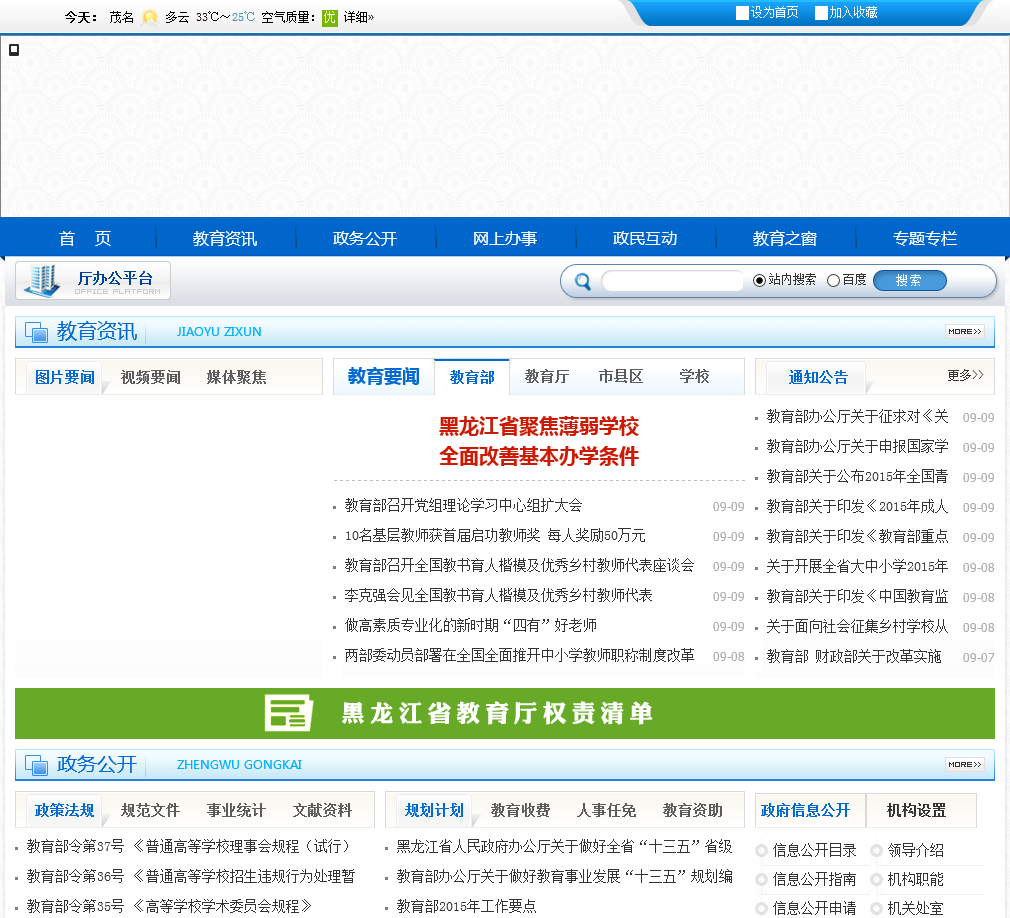Open 政务公开 navigation menu item
1010x918 pixels.
tap(365, 238)
